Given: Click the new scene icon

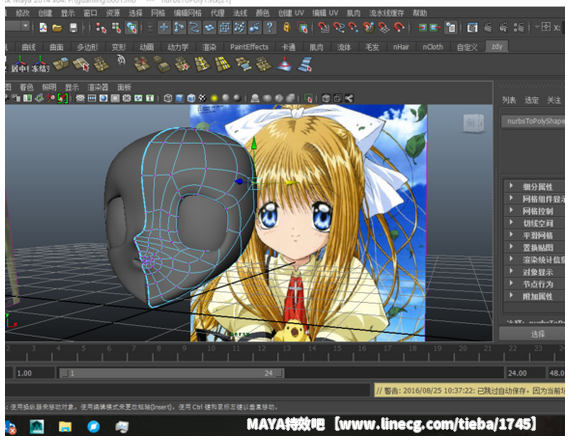Looking at the screenshot, I should point(43,28).
